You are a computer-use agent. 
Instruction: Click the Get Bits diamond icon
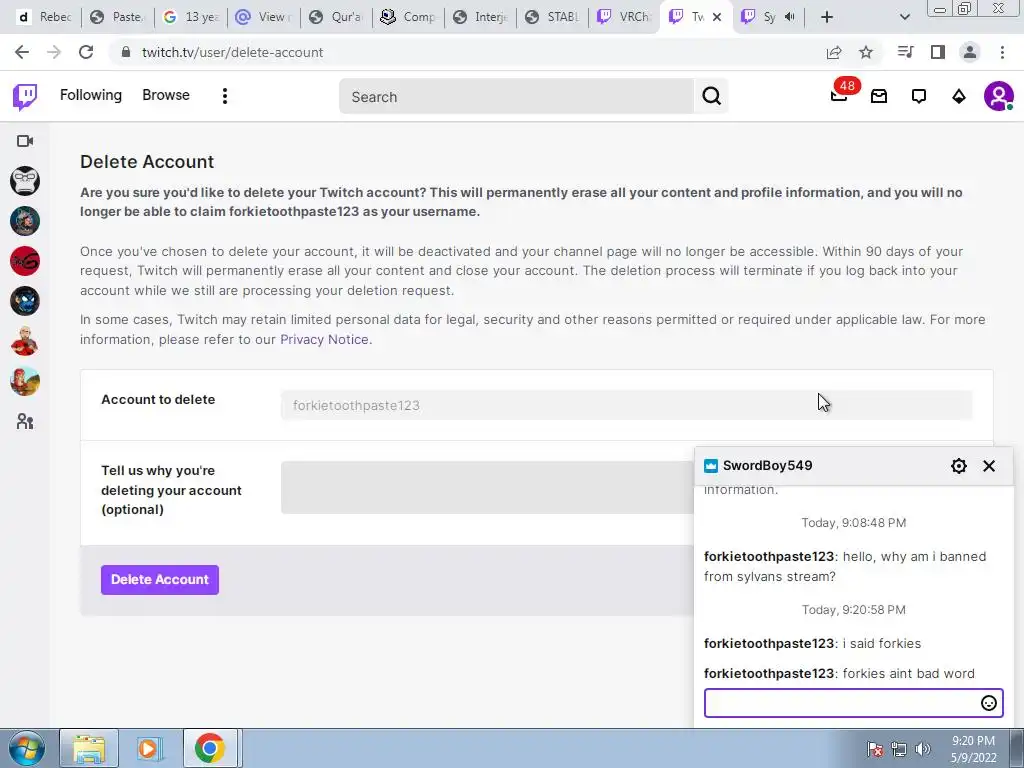tap(959, 97)
